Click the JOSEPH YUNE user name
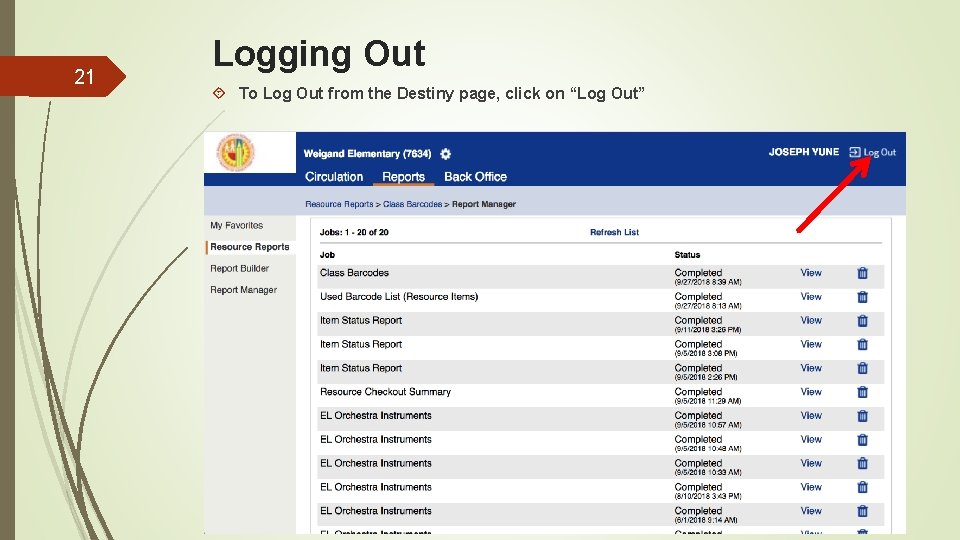This screenshot has height=540, width=960. (804, 152)
